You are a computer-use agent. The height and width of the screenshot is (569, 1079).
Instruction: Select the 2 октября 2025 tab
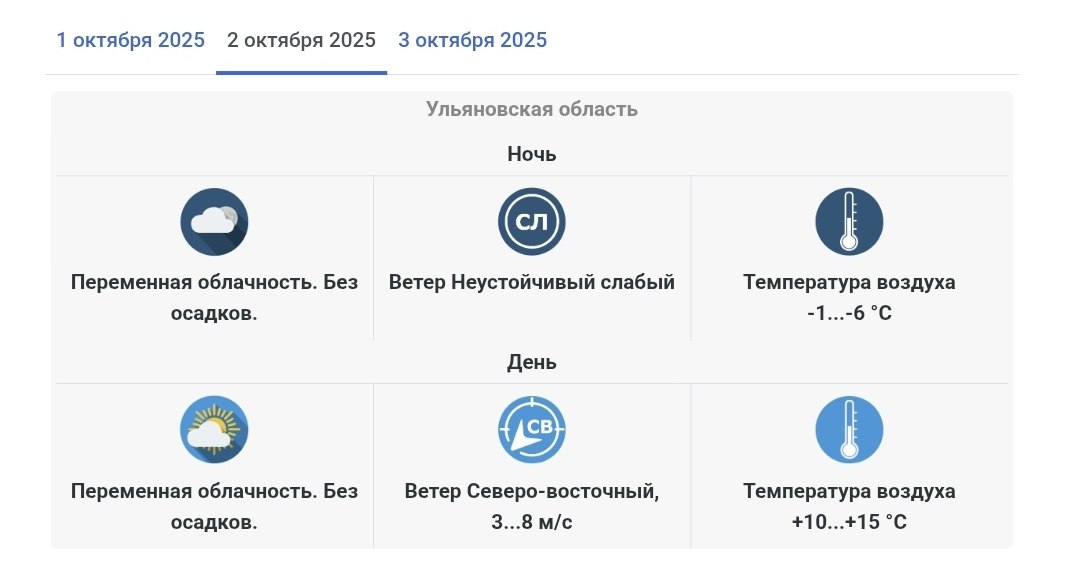point(301,40)
